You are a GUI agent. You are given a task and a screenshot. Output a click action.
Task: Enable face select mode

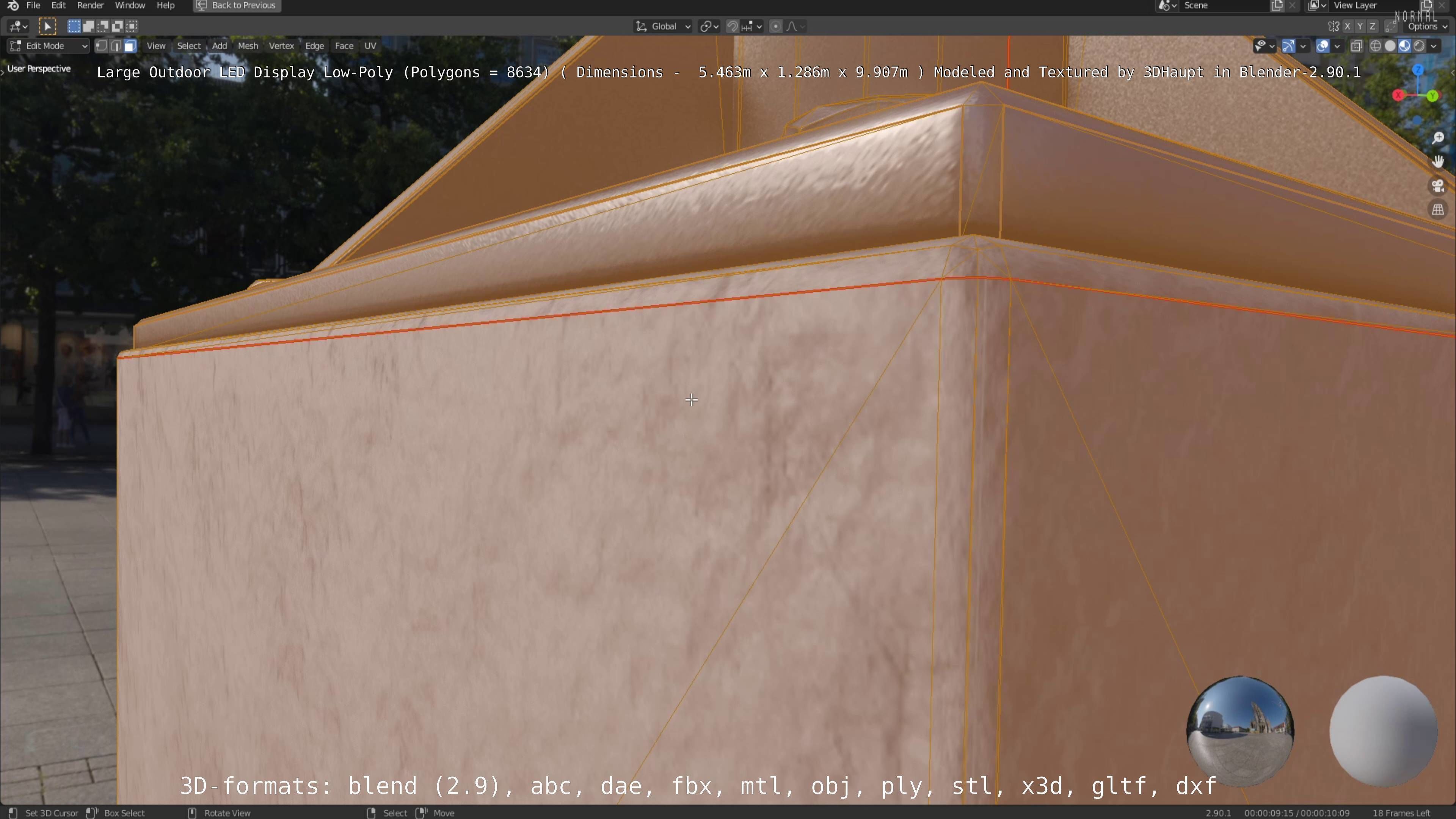pos(130,46)
